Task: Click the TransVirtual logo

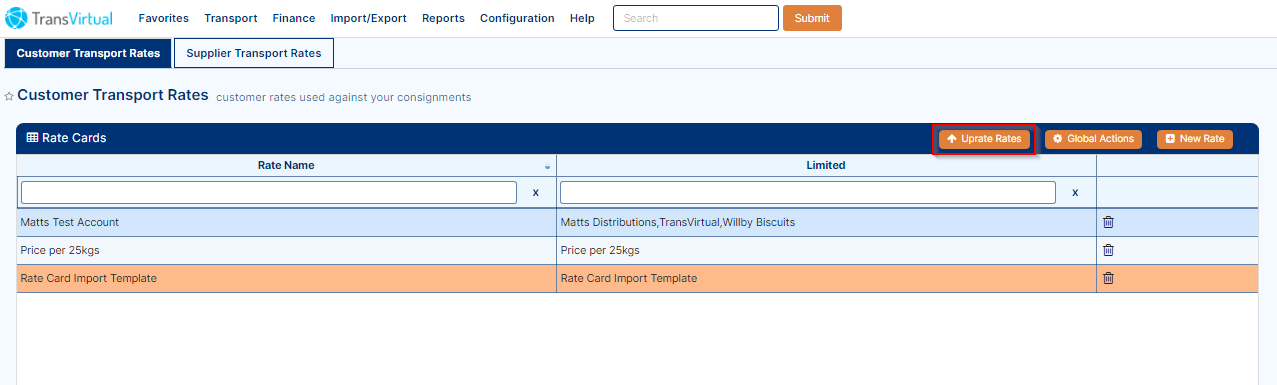Action: pyautogui.click(x=59, y=18)
